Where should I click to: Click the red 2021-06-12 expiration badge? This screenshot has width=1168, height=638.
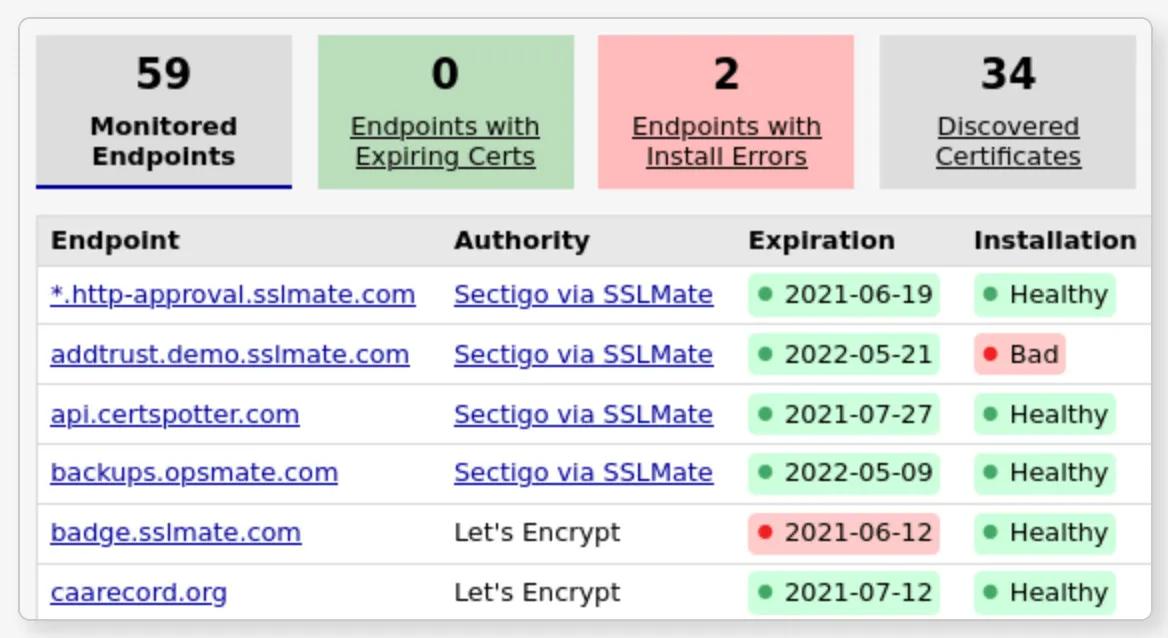(x=844, y=533)
